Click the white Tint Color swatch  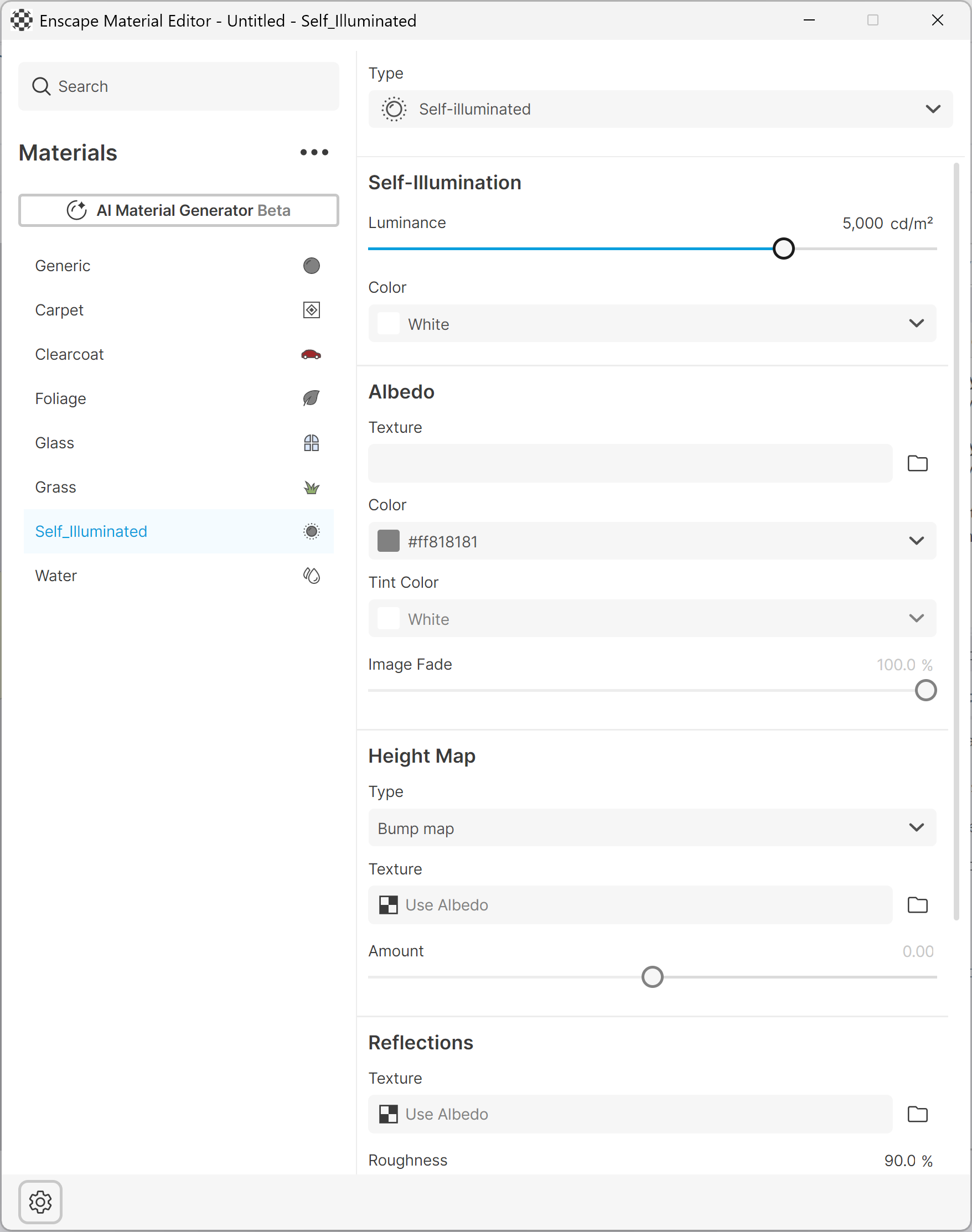pyautogui.click(x=389, y=618)
